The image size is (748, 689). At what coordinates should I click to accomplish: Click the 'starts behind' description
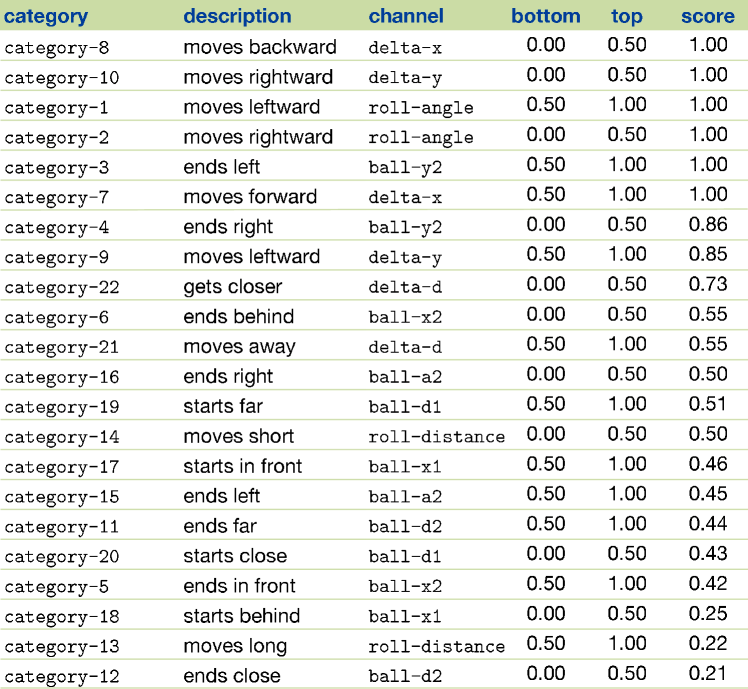coord(242,616)
